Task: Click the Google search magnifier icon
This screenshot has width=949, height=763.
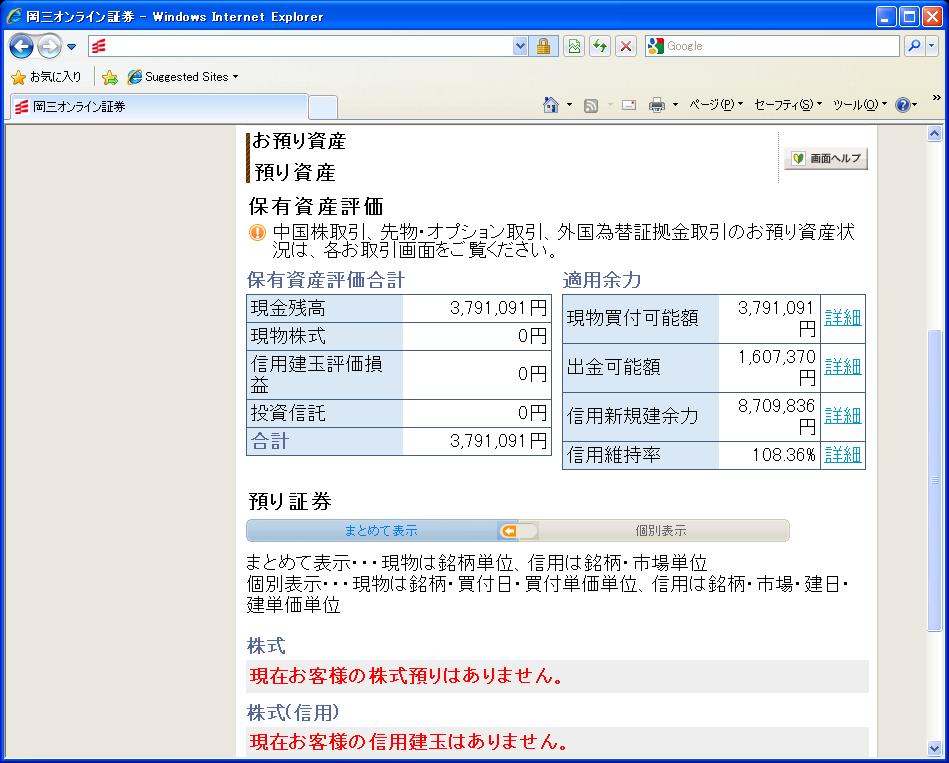Action: point(914,46)
